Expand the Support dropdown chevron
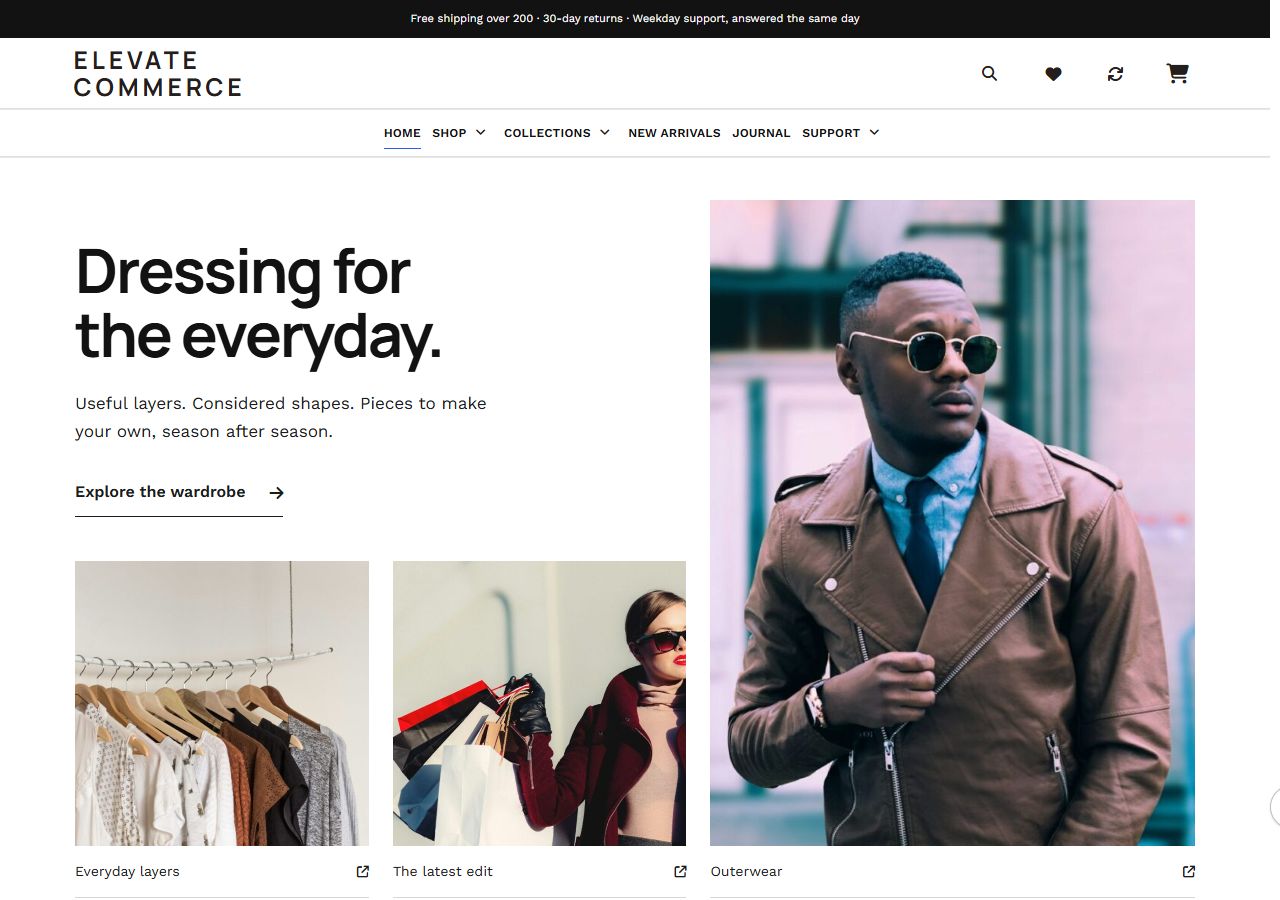Image resolution: width=1280 pixels, height=900 pixels. (x=874, y=132)
